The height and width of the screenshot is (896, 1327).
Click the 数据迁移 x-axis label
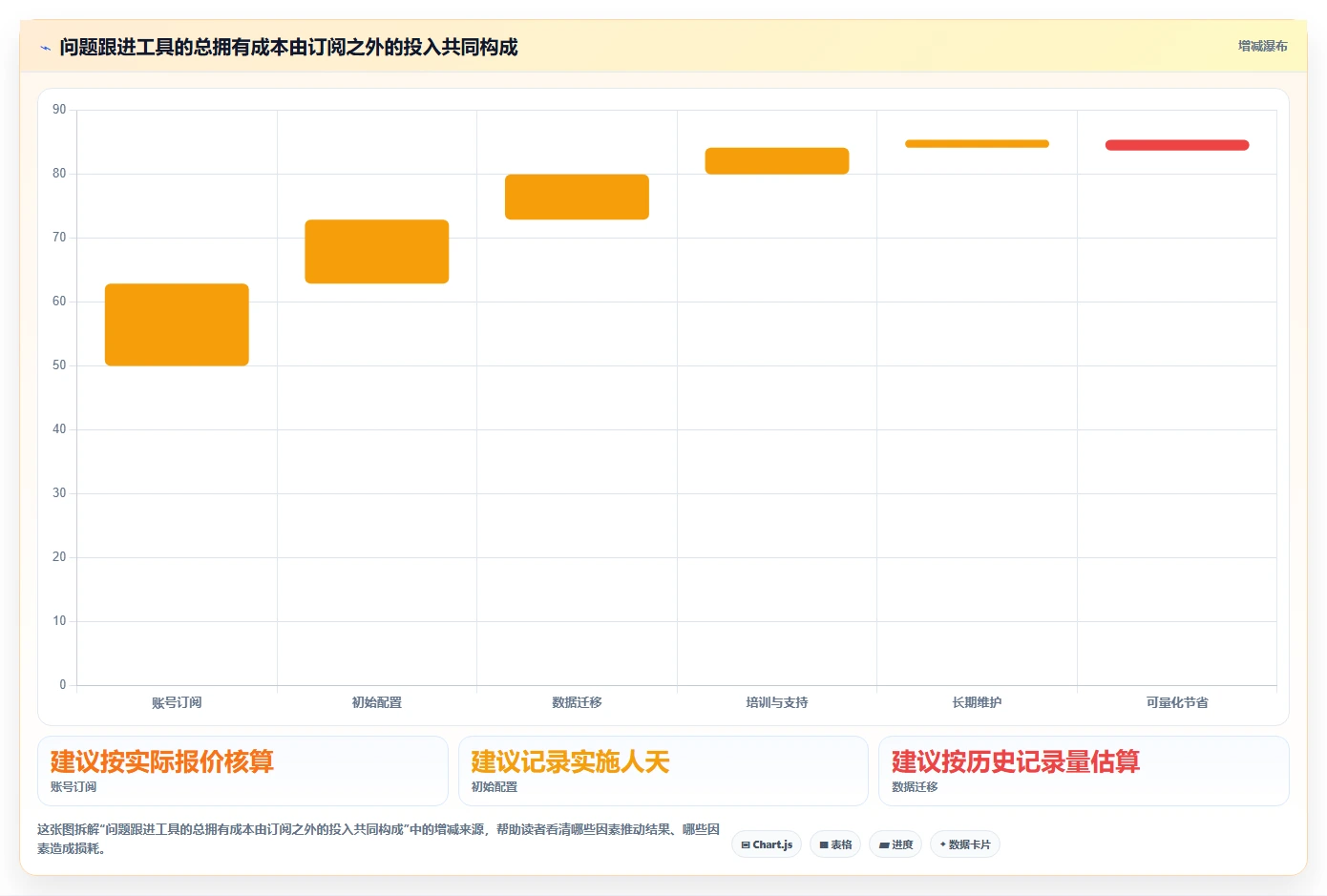coord(577,702)
